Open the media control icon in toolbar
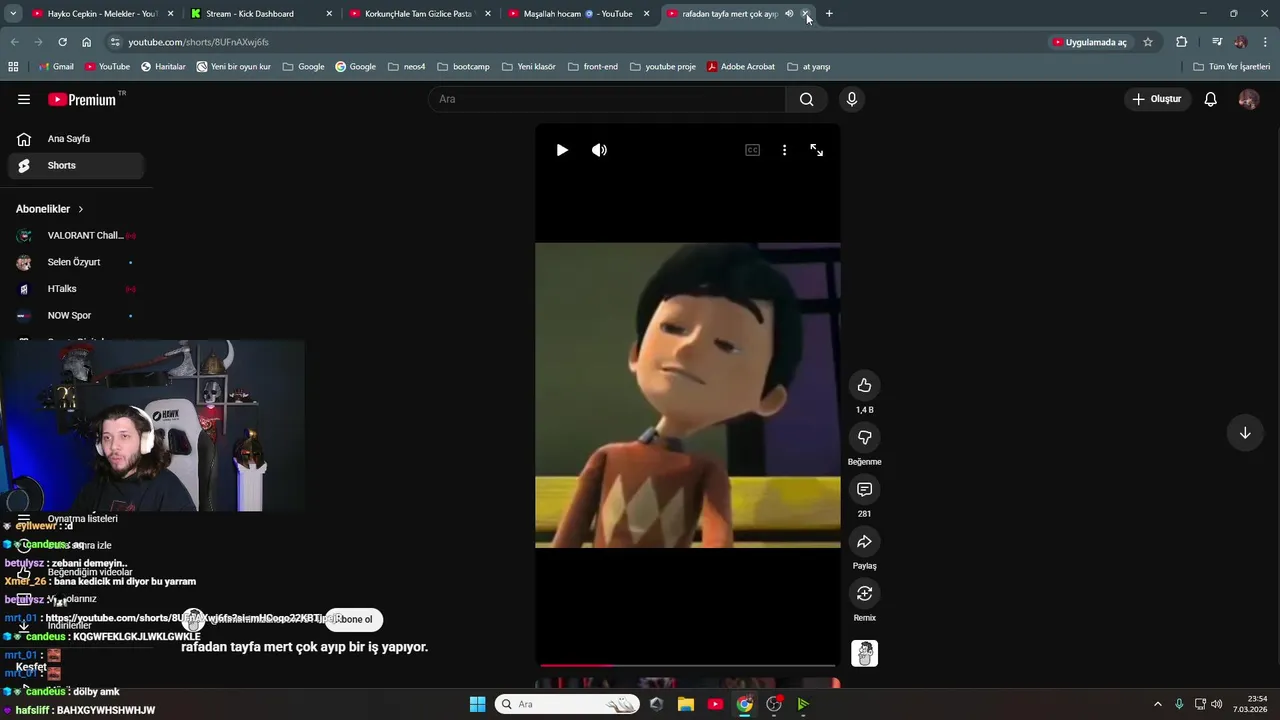The height and width of the screenshot is (720, 1280). [x=1217, y=42]
